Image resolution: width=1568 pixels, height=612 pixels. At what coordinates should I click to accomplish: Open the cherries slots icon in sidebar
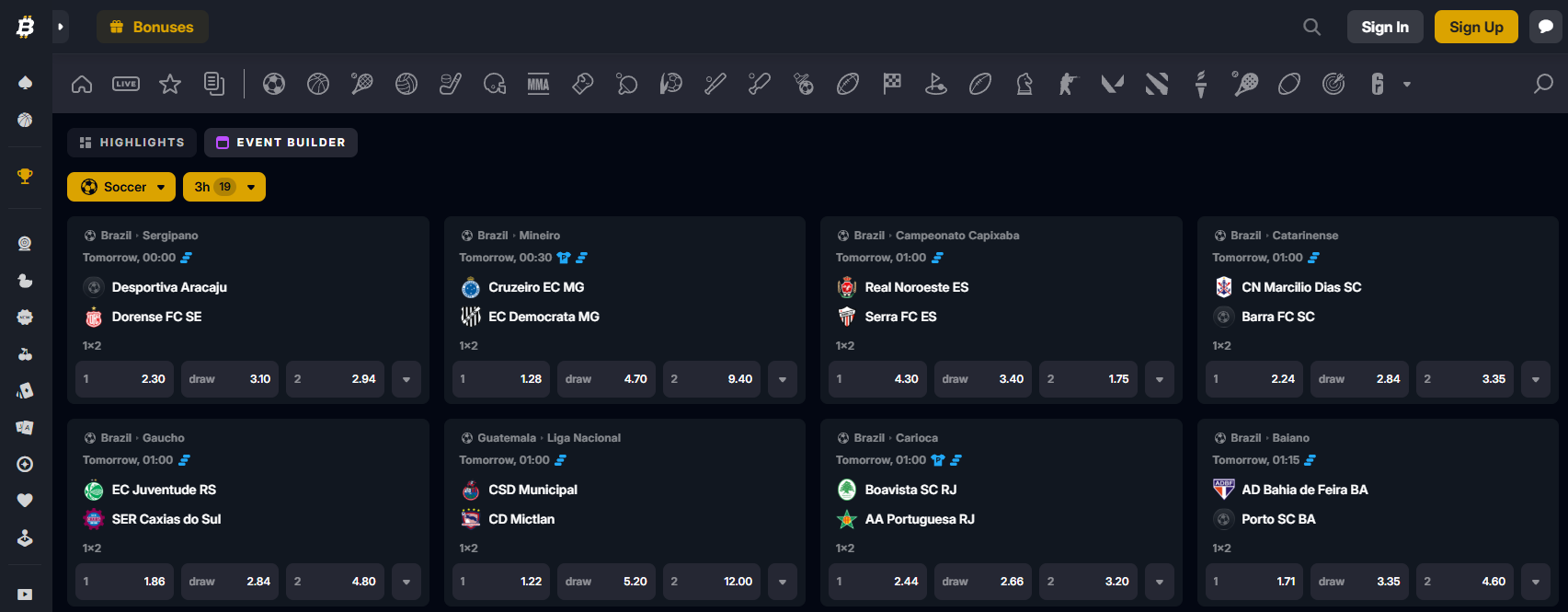click(x=26, y=354)
